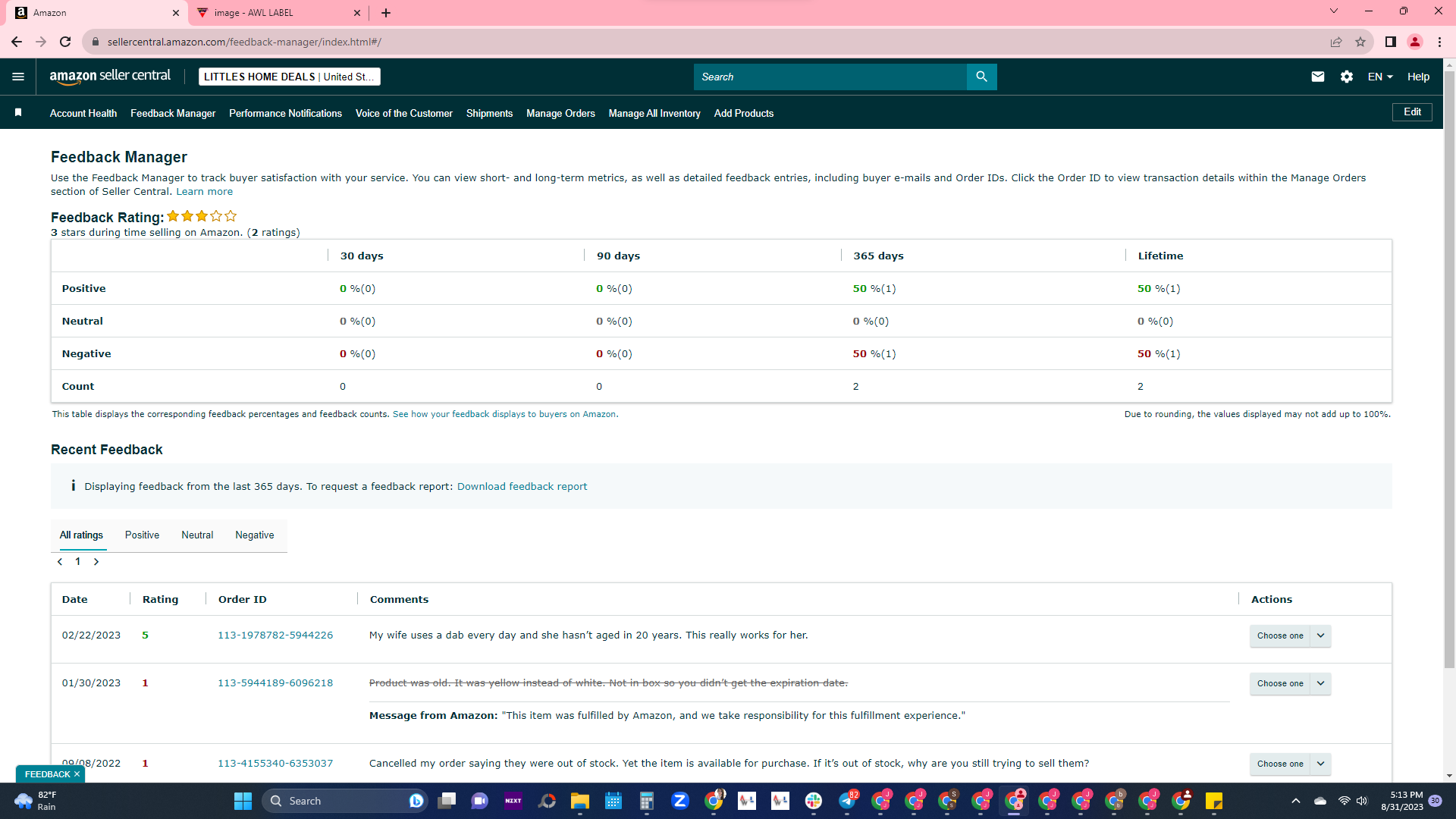
Task: Open Voice of the Customer menu item
Action: 404,113
